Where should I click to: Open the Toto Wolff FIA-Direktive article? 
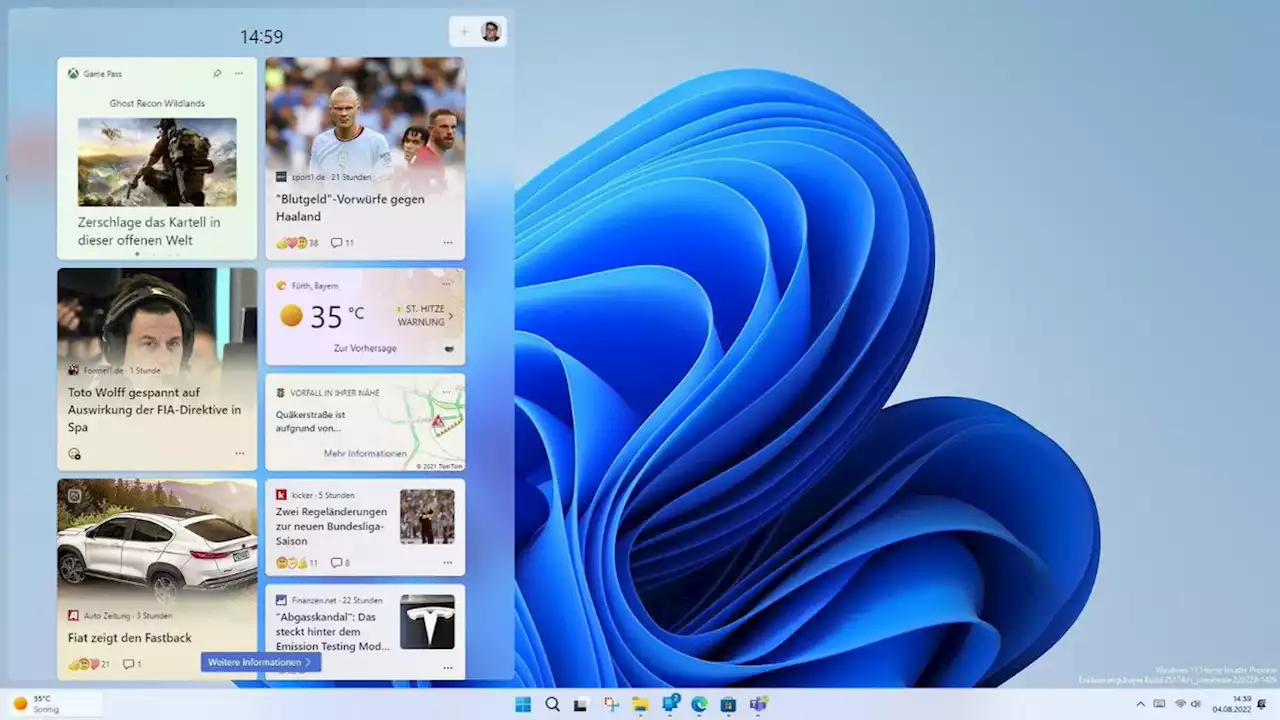point(155,410)
